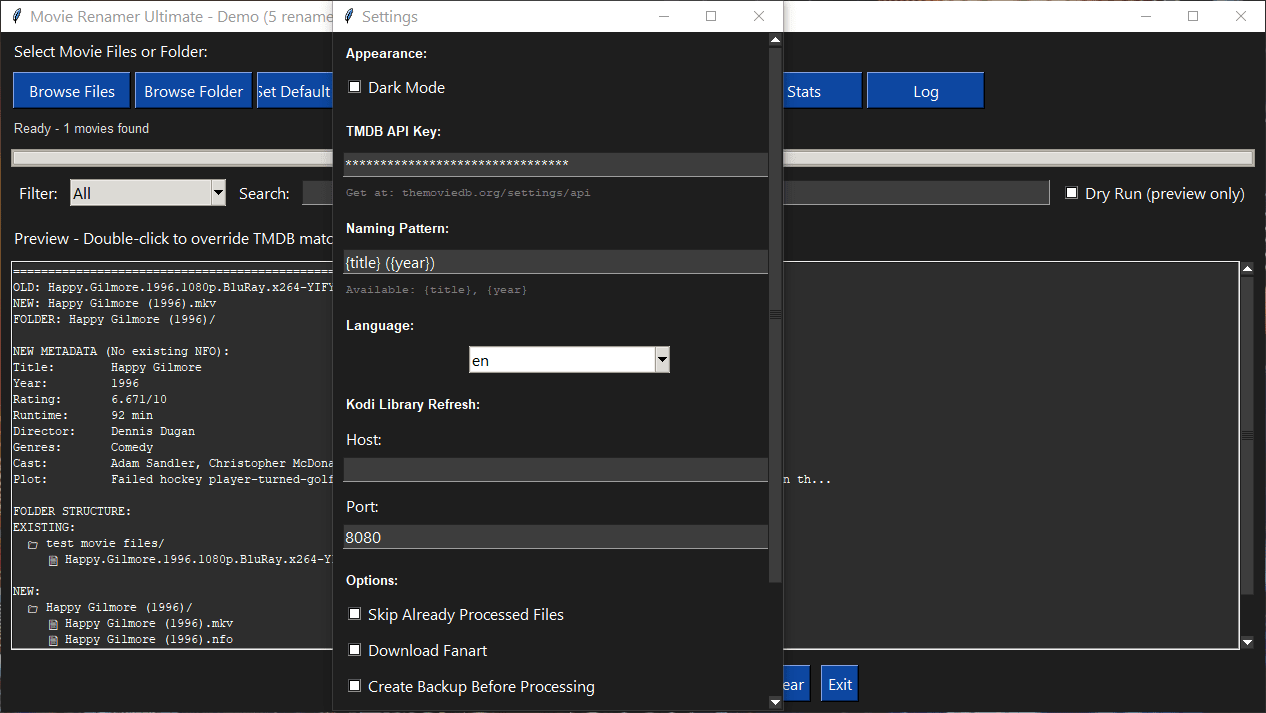The height and width of the screenshot is (713, 1266).
Task: Enable Dry Run preview only mode
Action: tap(1071, 193)
